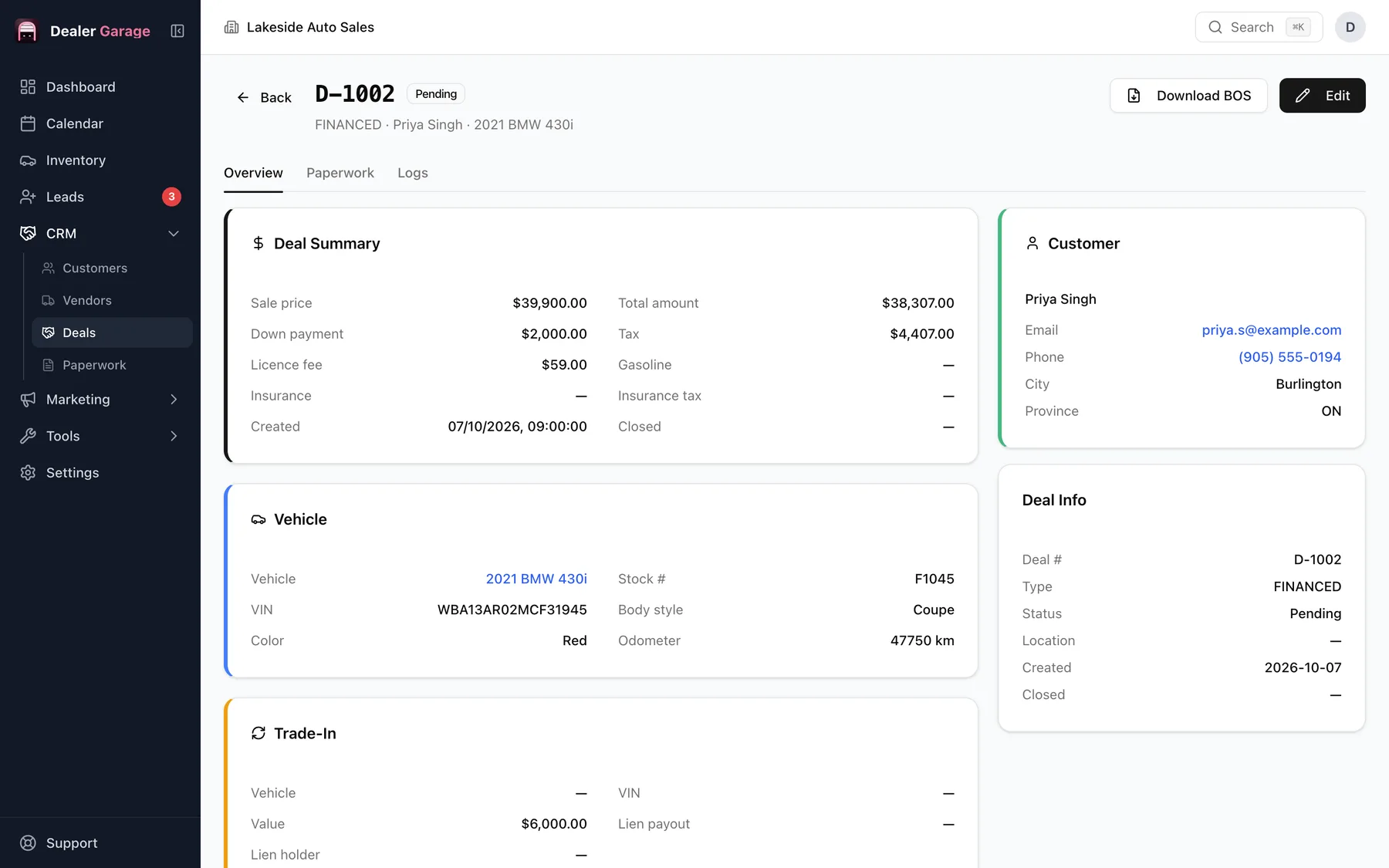
Task: Expand the Marketing submenu
Action: (174, 400)
